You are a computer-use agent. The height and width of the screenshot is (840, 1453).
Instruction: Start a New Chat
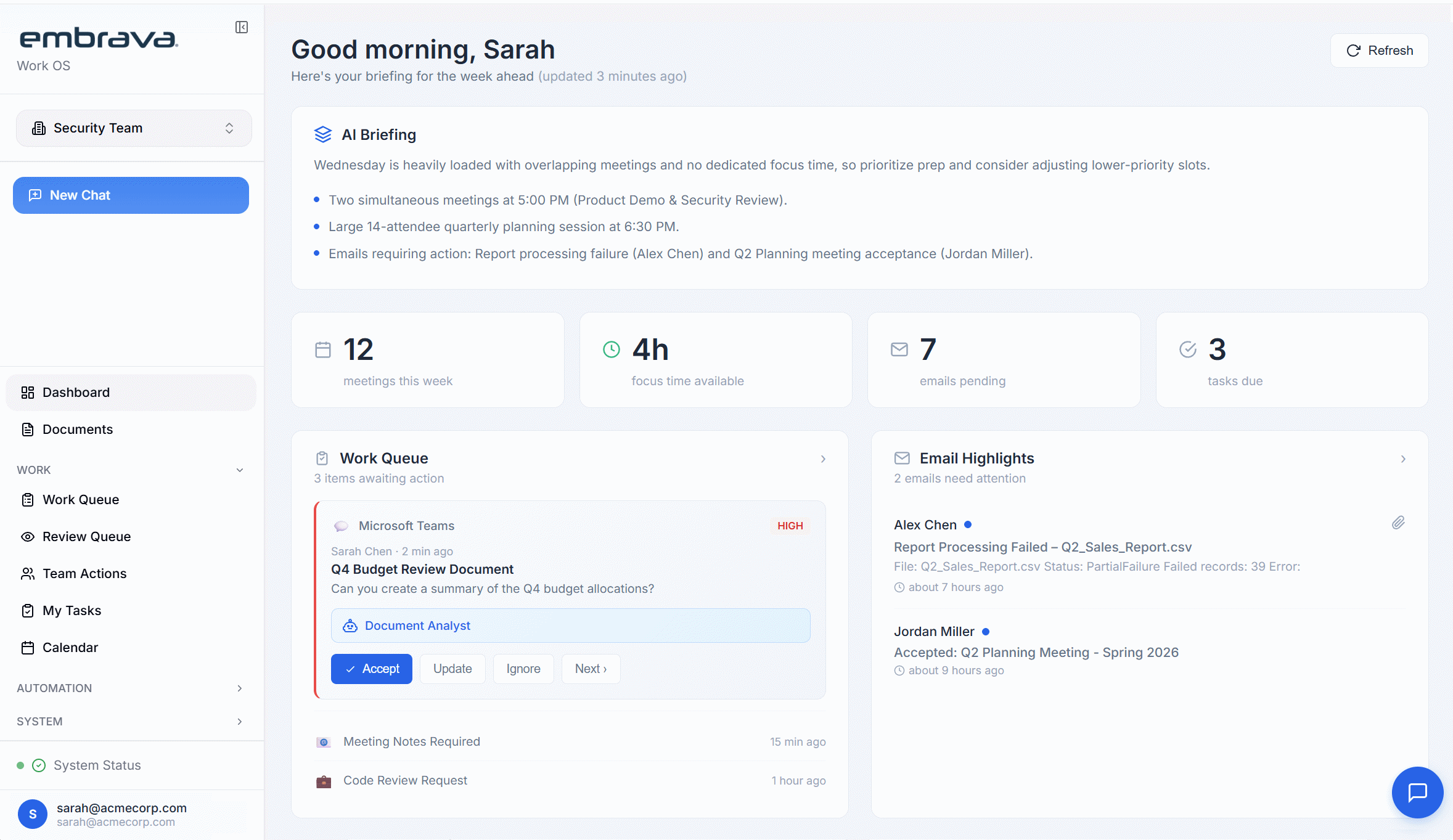click(130, 195)
